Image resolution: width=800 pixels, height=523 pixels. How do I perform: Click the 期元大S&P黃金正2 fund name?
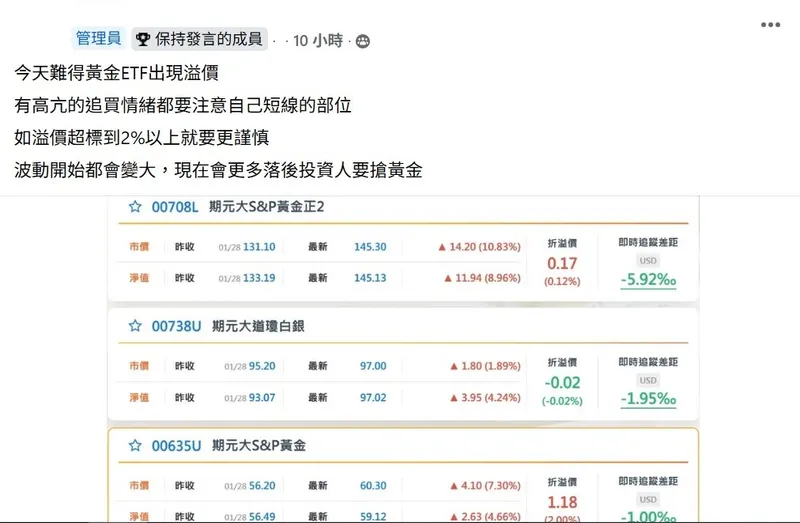(266, 207)
